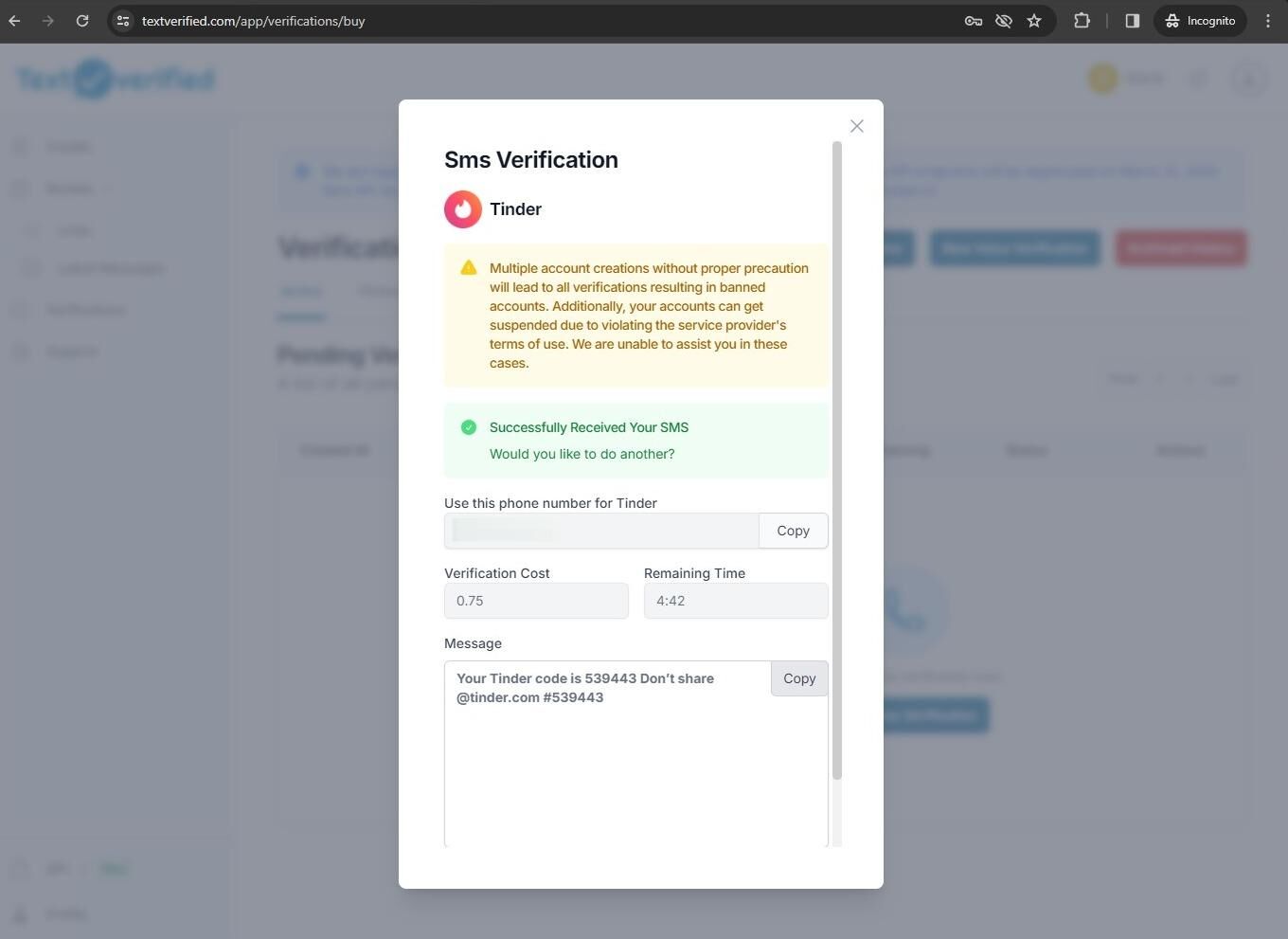This screenshot has width=1288, height=939.
Task: Click the 'Message' label
Action: [x=473, y=643]
